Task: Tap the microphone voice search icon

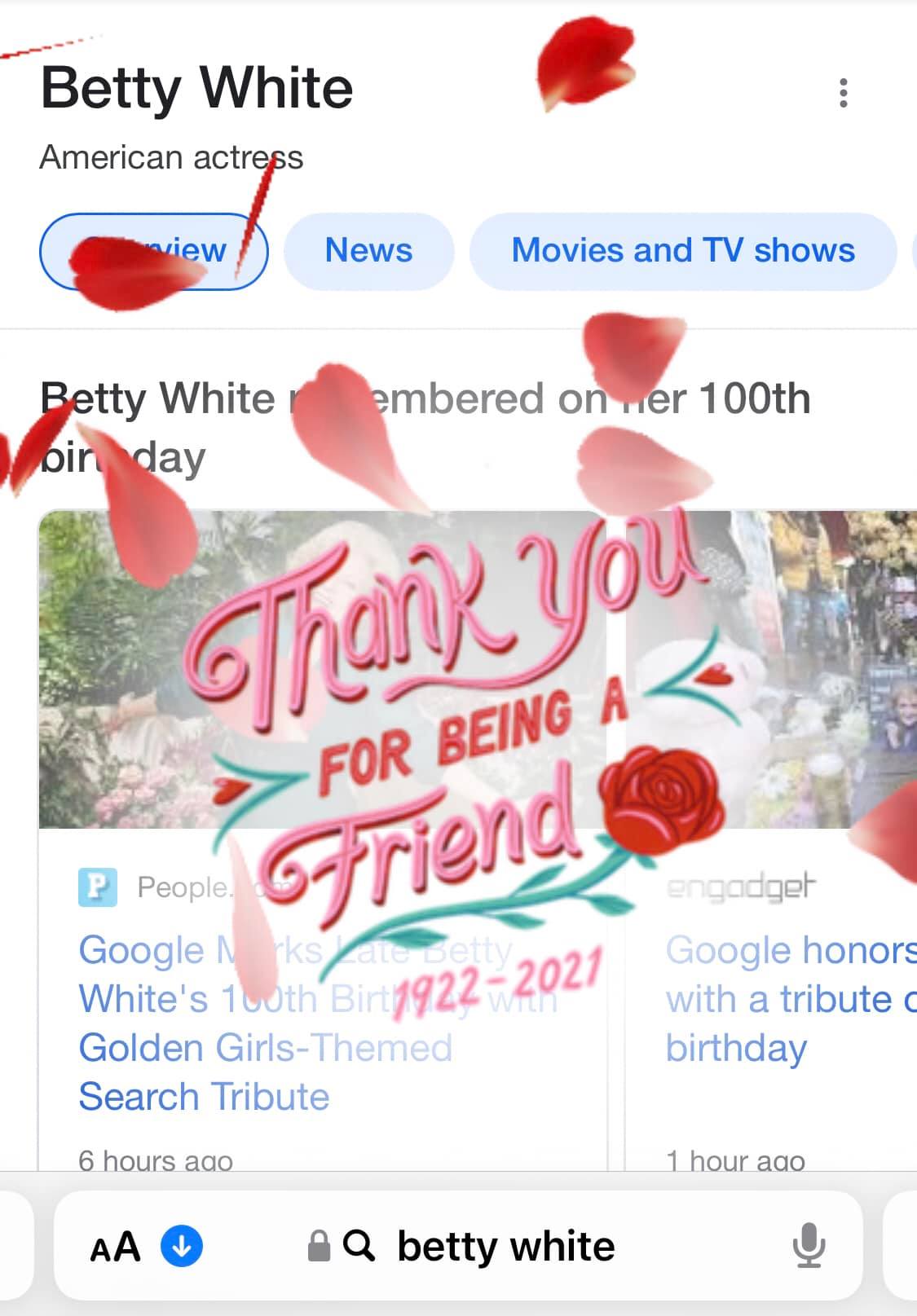Action: pos(809,1246)
